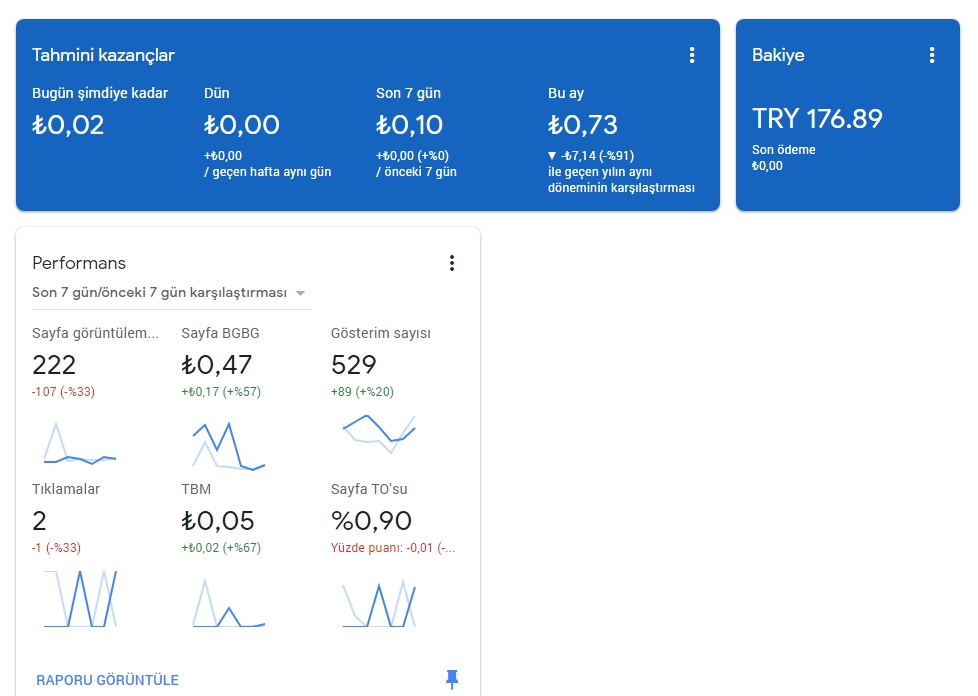This screenshot has width=978, height=696.
Task: Open the Bakiye card three-dot menu
Action: click(932, 55)
